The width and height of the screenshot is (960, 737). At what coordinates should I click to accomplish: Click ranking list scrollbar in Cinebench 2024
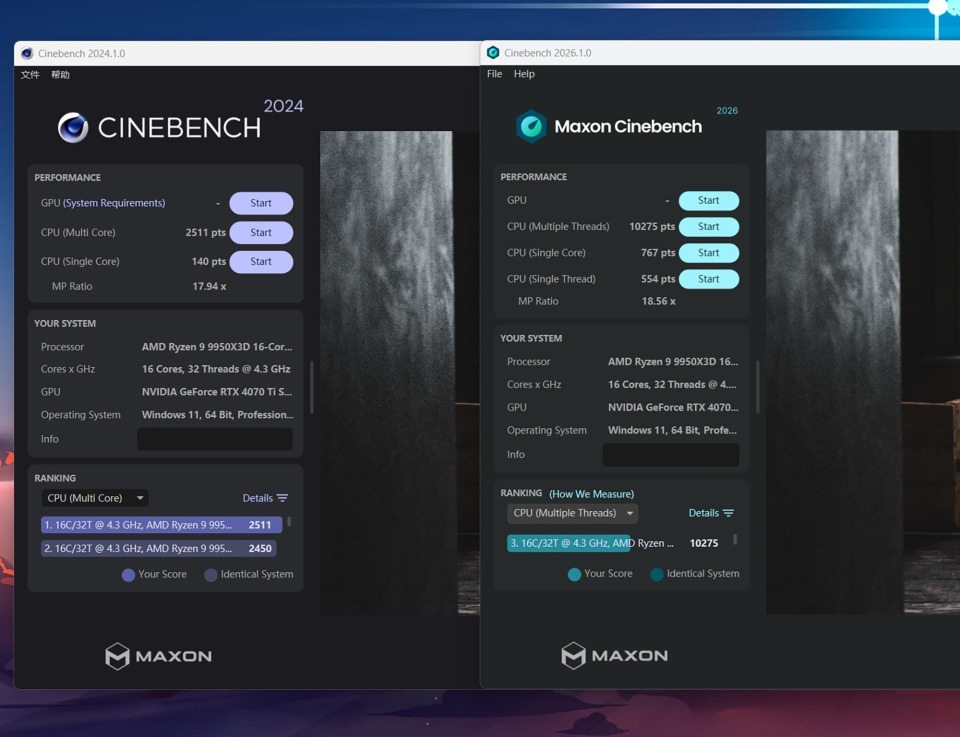289,522
